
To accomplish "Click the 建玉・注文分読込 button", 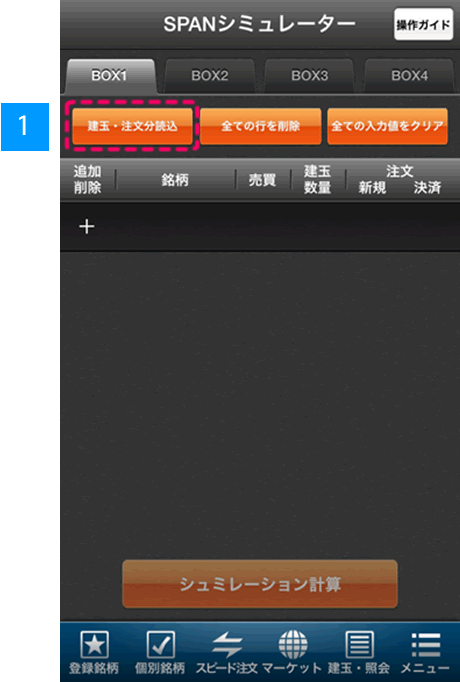I will pyautogui.click(x=132, y=126).
